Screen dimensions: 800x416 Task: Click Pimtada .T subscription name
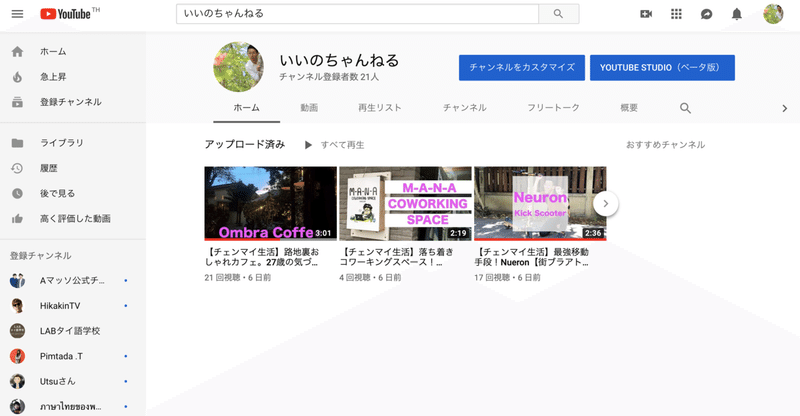tap(61, 356)
